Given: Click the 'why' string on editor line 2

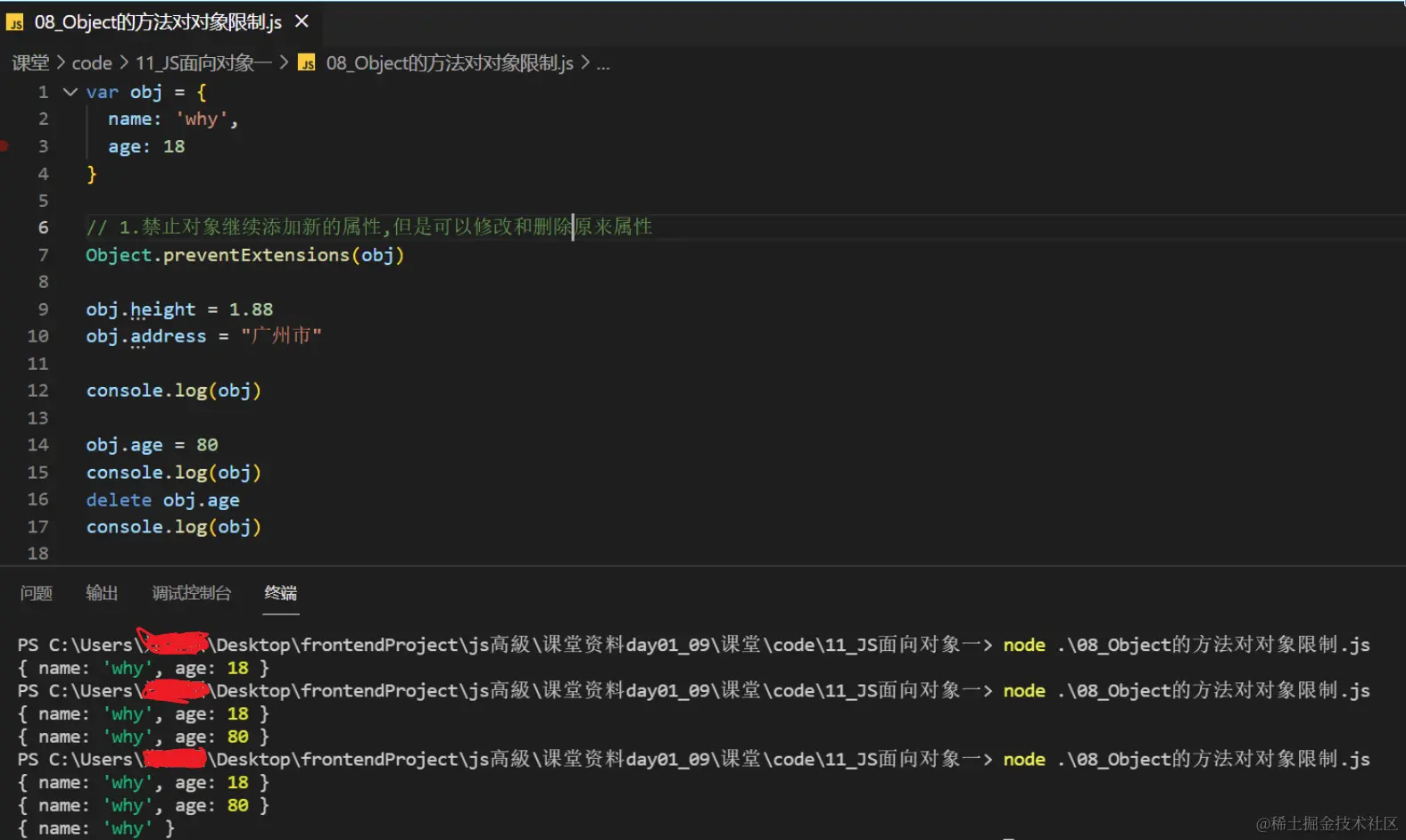Looking at the screenshot, I should tap(202, 119).
